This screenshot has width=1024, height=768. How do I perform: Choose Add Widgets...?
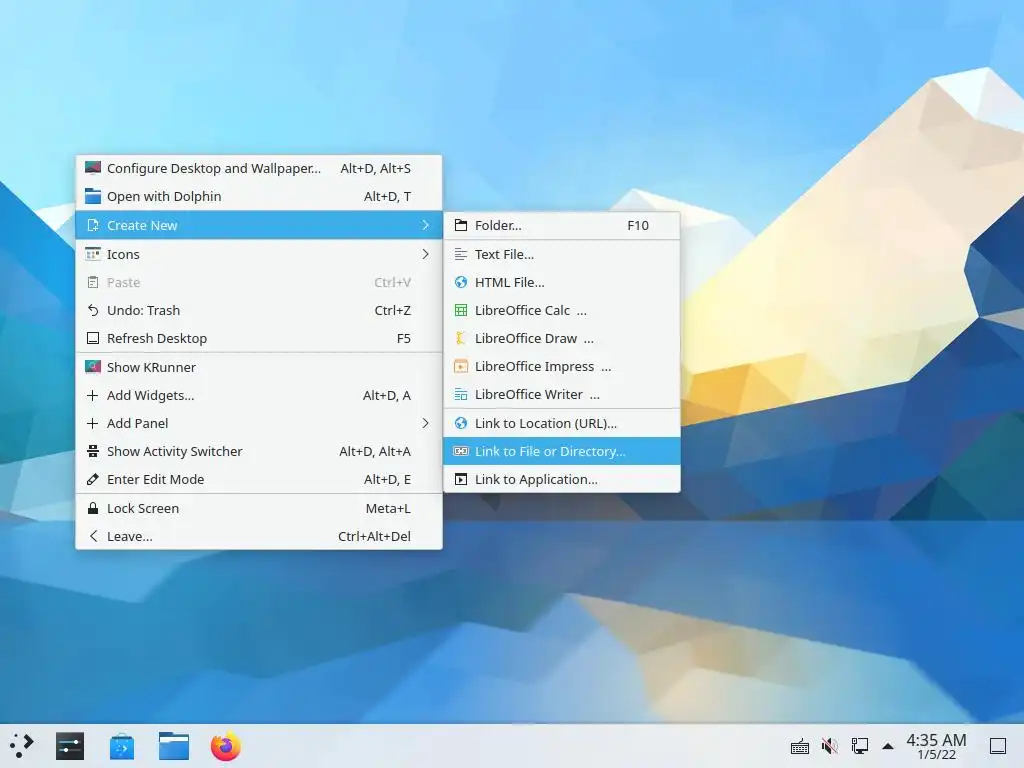(259, 395)
